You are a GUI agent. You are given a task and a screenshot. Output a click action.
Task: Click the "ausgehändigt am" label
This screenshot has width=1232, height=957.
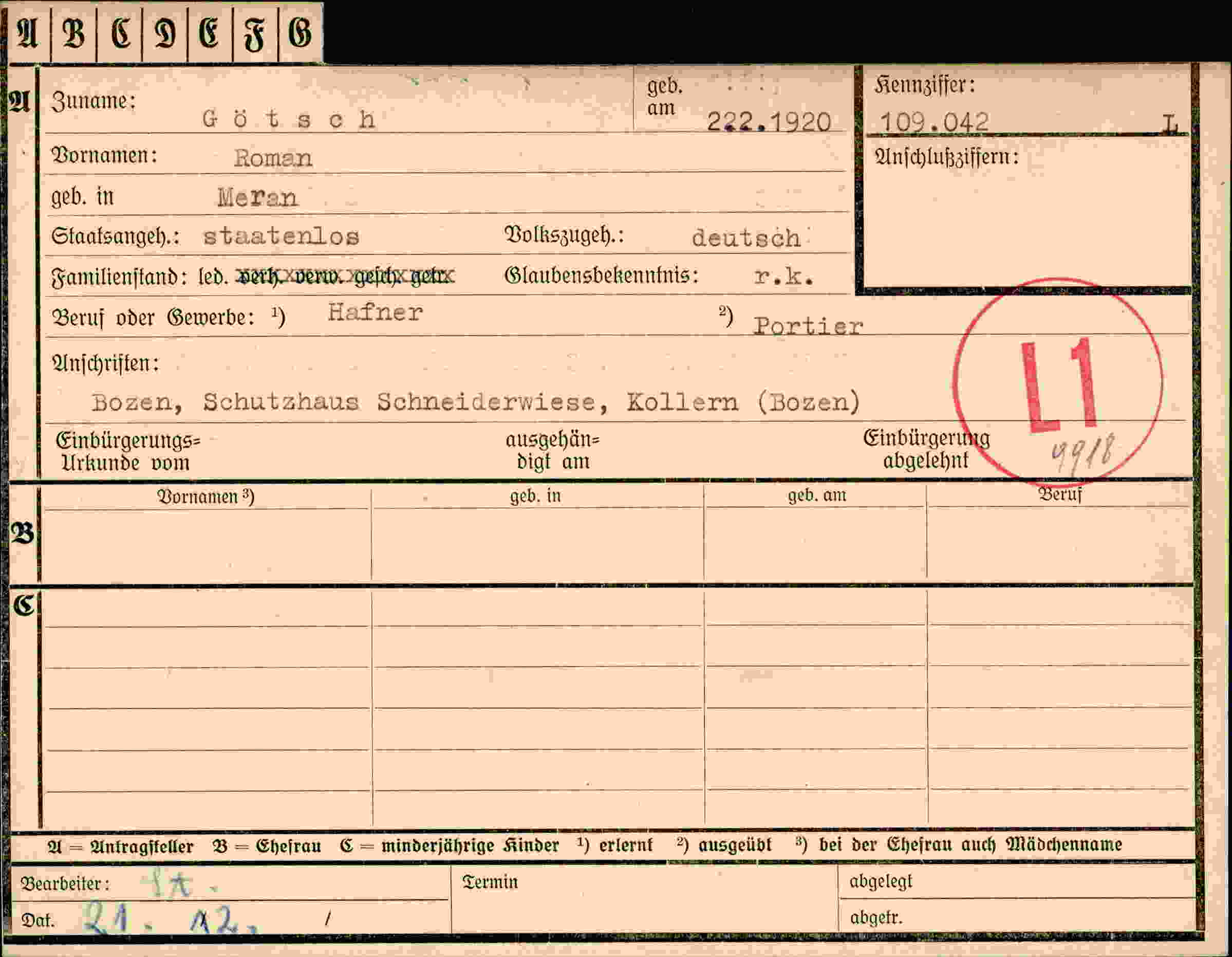[553, 450]
